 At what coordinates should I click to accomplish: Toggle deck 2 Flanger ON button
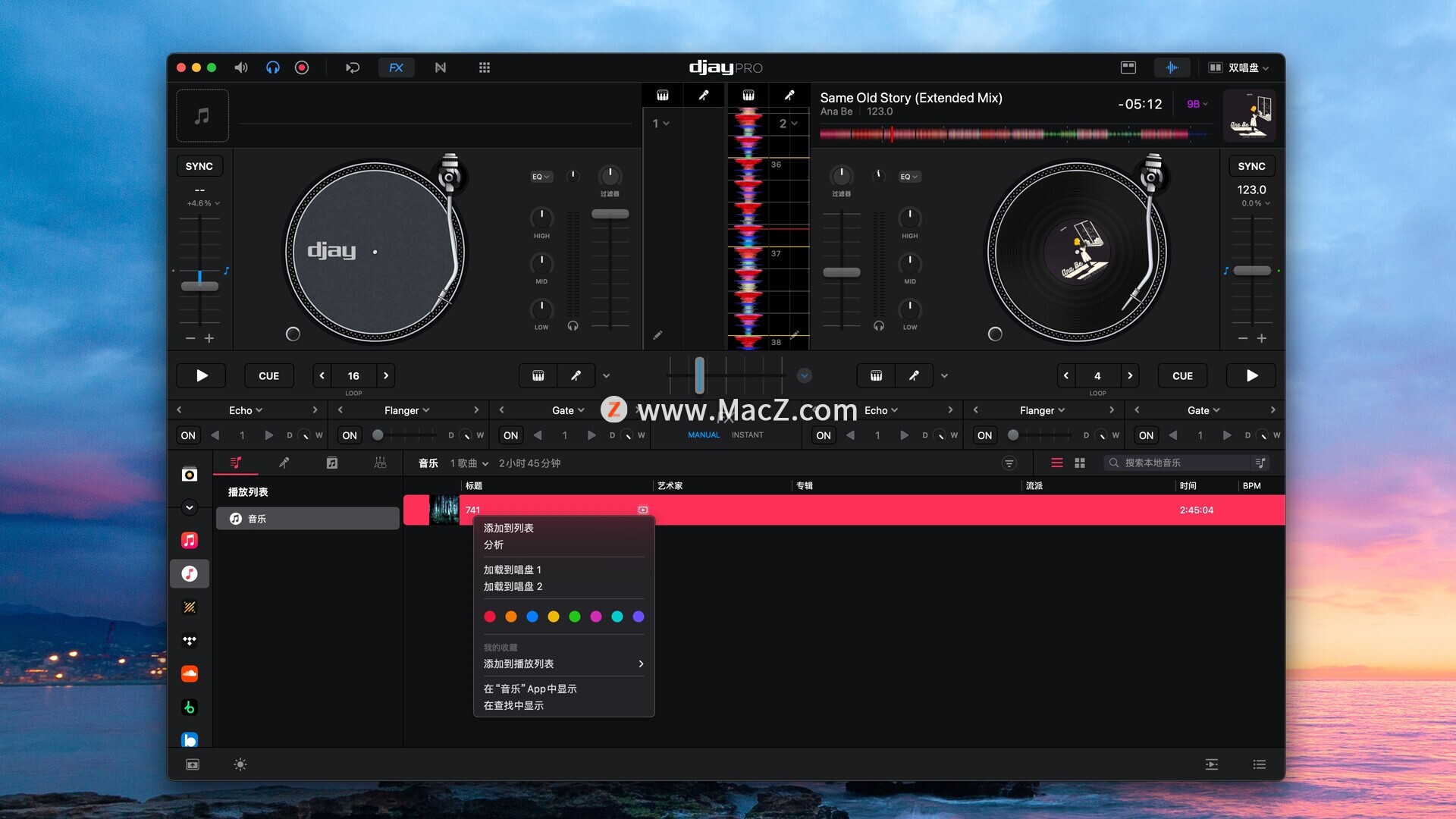[x=985, y=435]
